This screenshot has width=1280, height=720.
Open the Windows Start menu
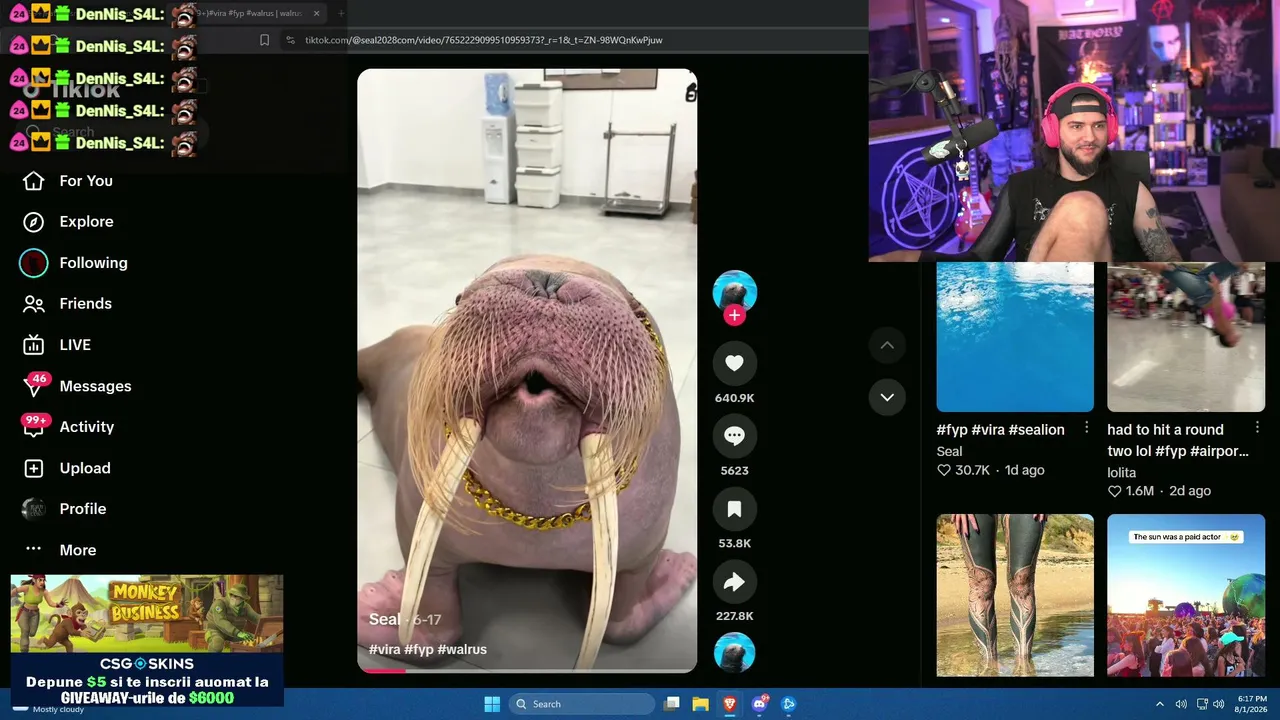point(492,704)
